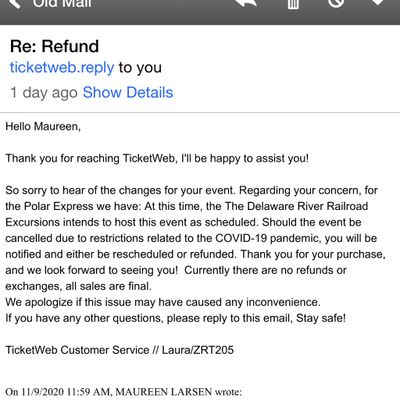Select the Re: Refund subject line
Image resolution: width=400 pixels, height=400 pixels.
[x=54, y=46]
